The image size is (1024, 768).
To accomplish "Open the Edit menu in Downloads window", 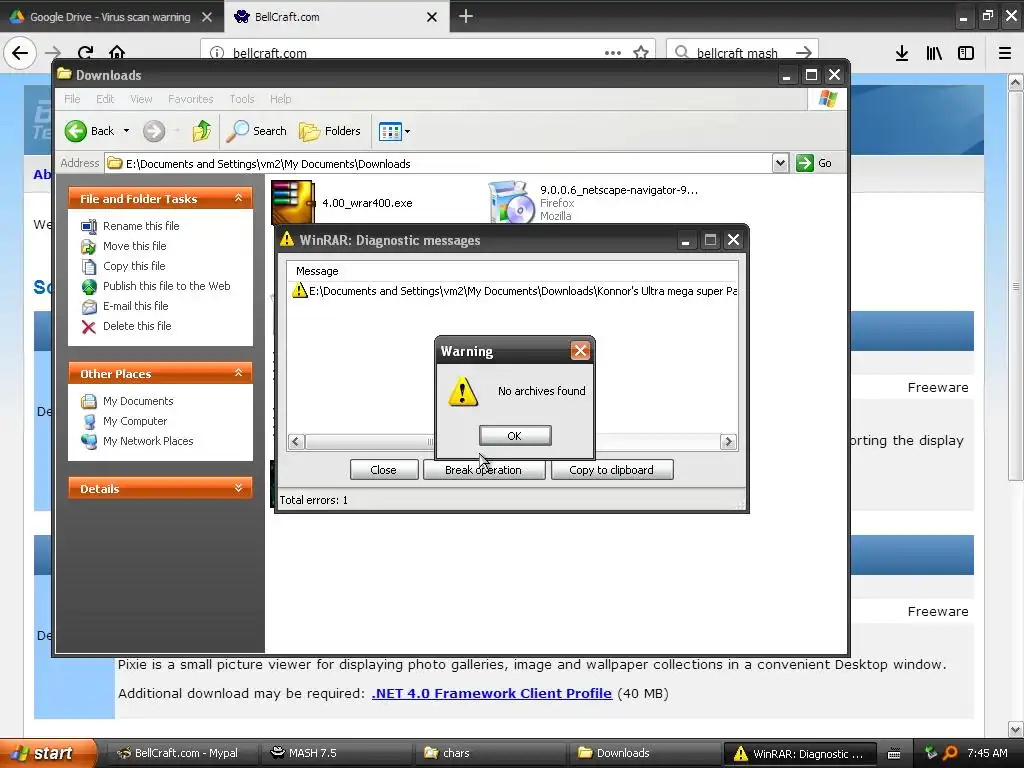I will coord(104,99).
